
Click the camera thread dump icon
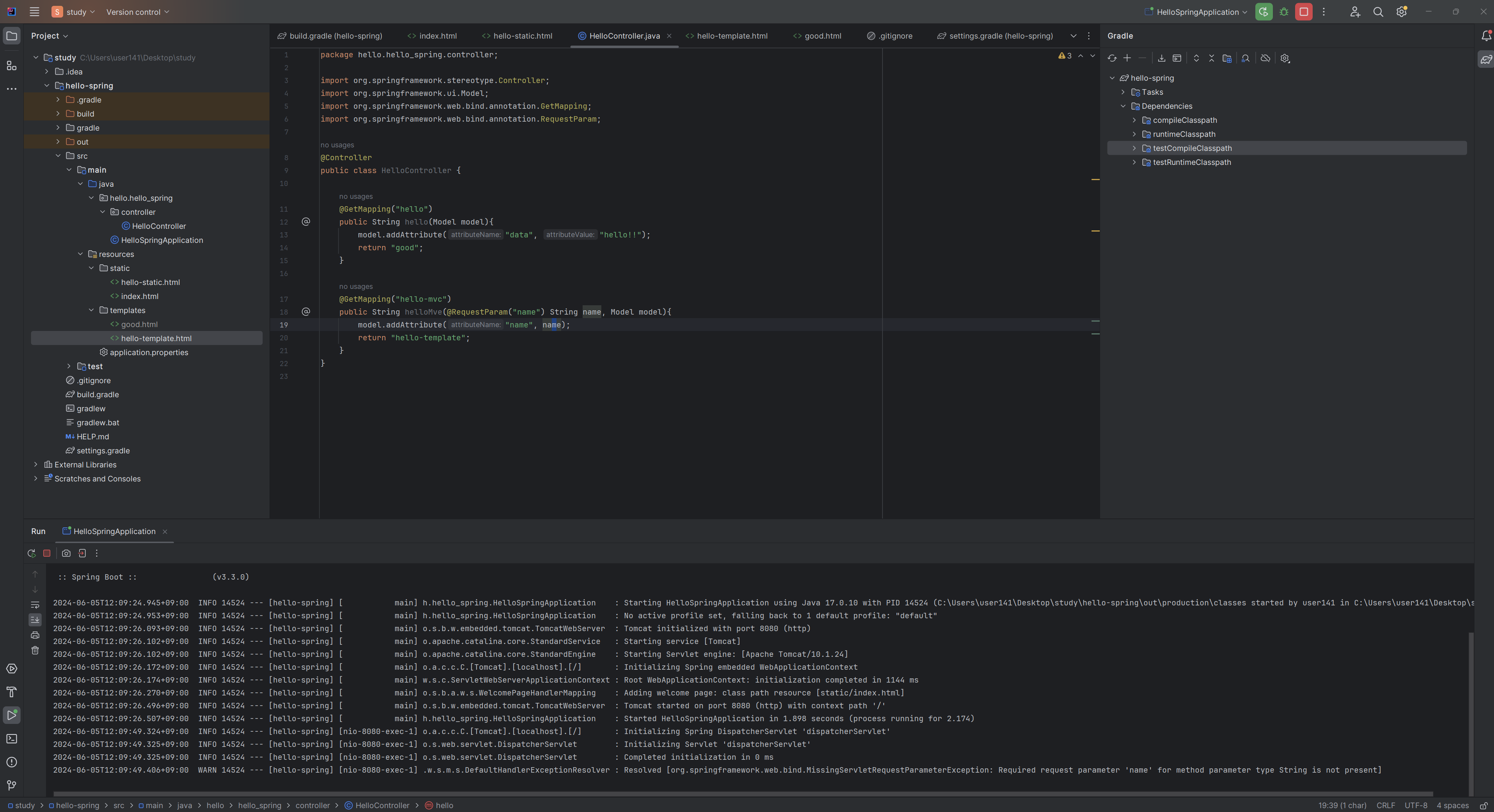(x=66, y=554)
